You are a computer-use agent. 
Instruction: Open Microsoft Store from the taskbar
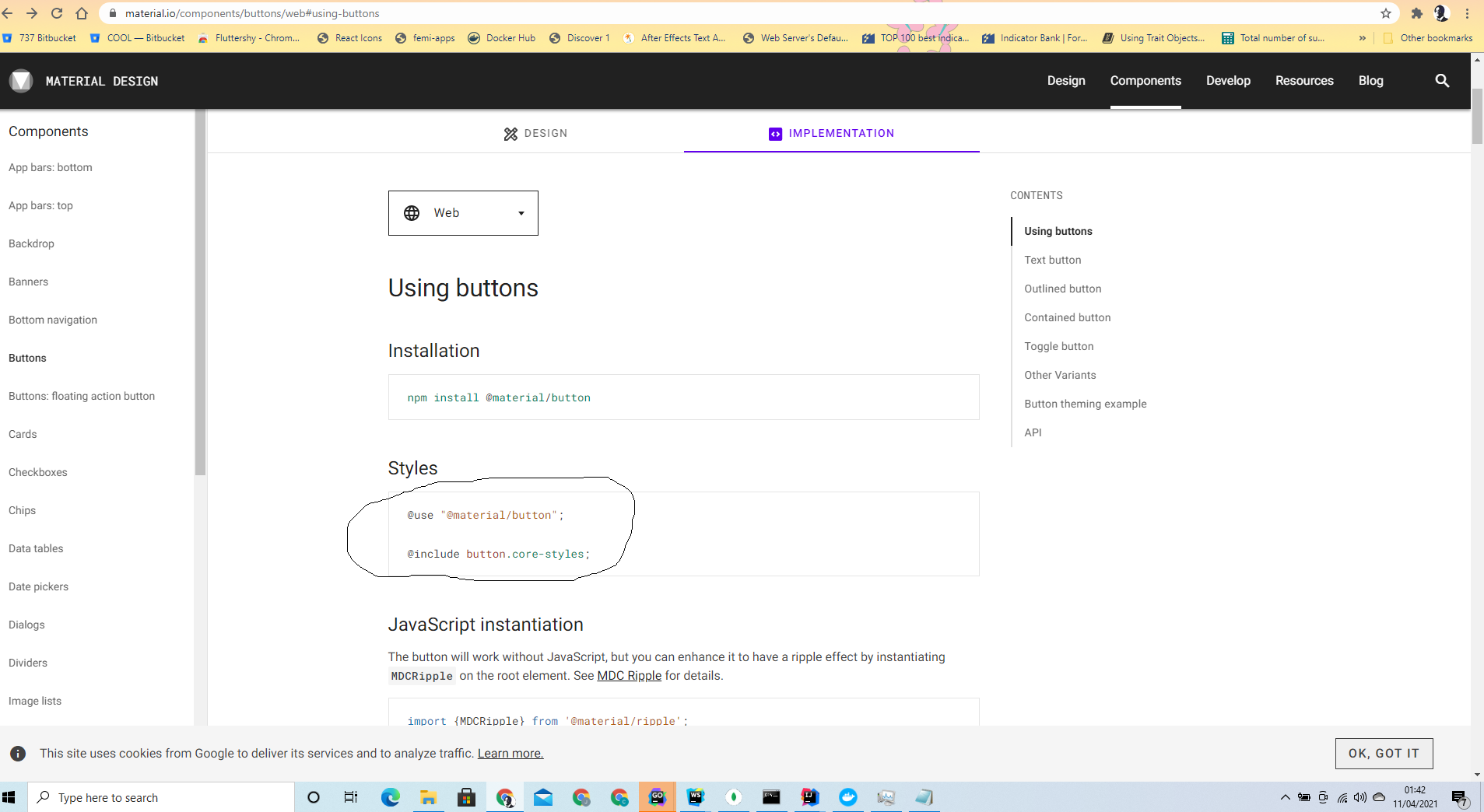(466, 796)
